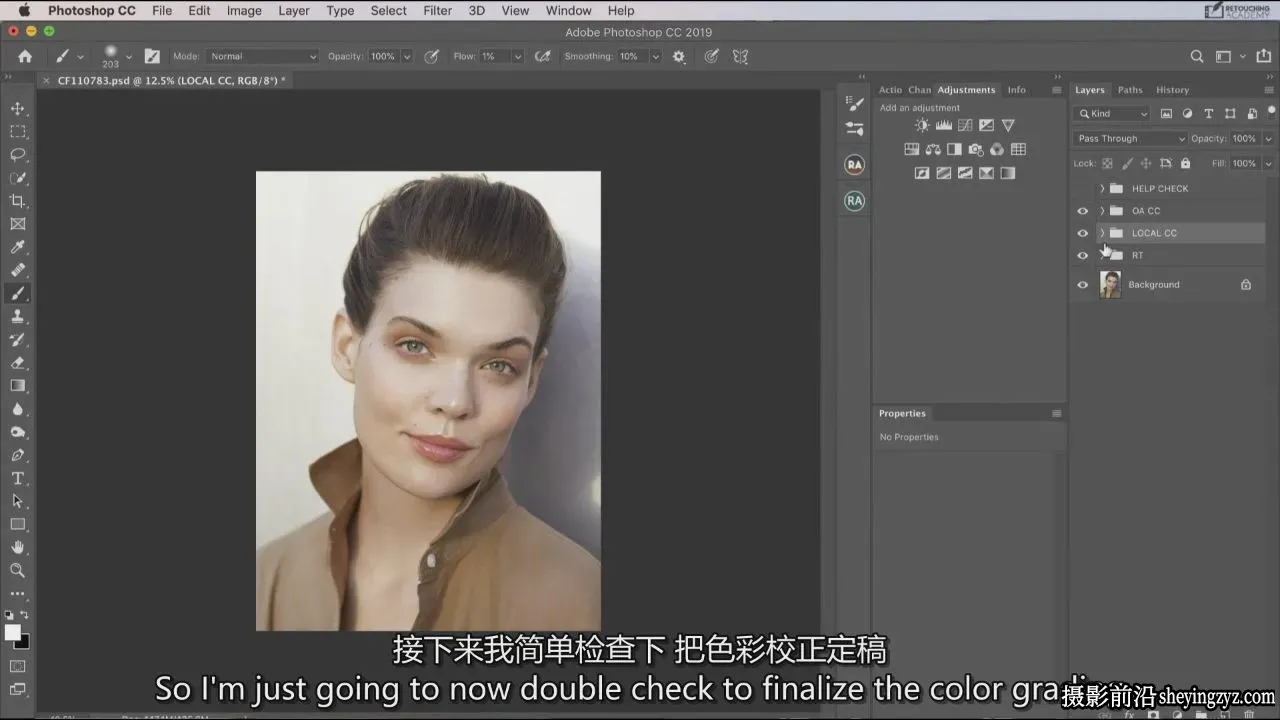This screenshot has height=720, width=1280.
Task: Hide the Background layer
Action: pyautogui.click(x=1082, y=285)
